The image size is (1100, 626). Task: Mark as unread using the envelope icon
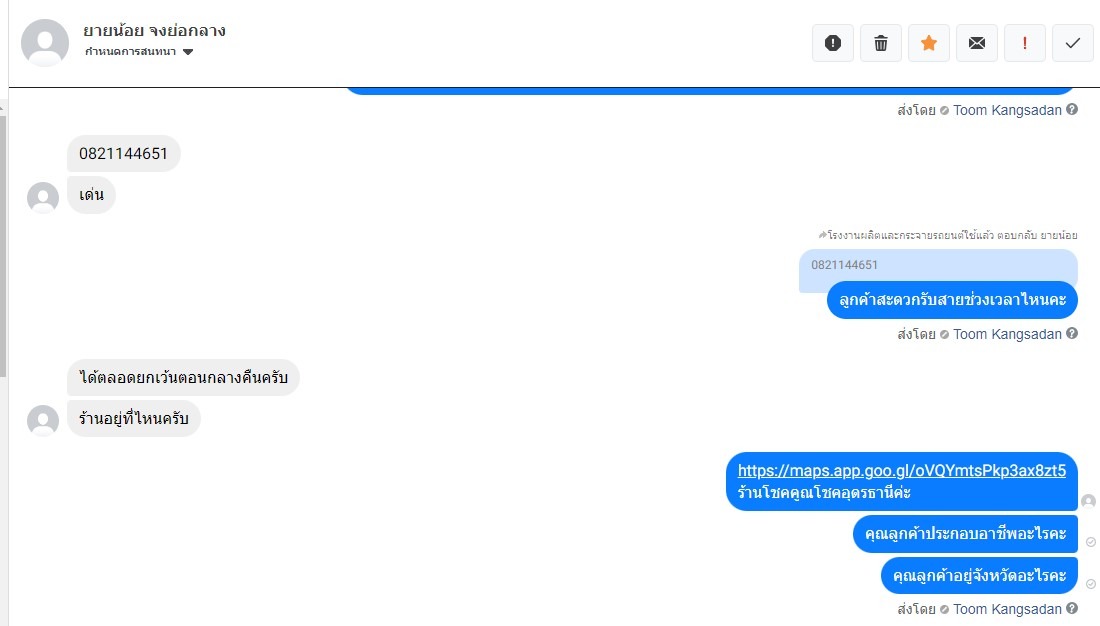977,43
